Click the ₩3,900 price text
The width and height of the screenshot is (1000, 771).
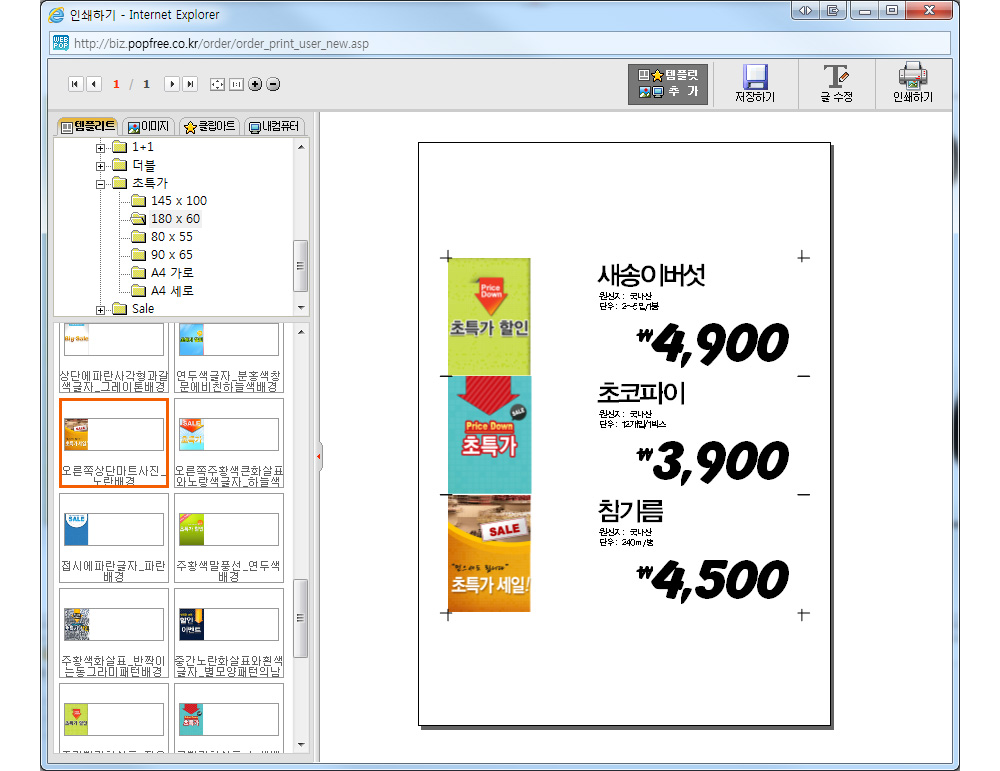coord(712,462)
